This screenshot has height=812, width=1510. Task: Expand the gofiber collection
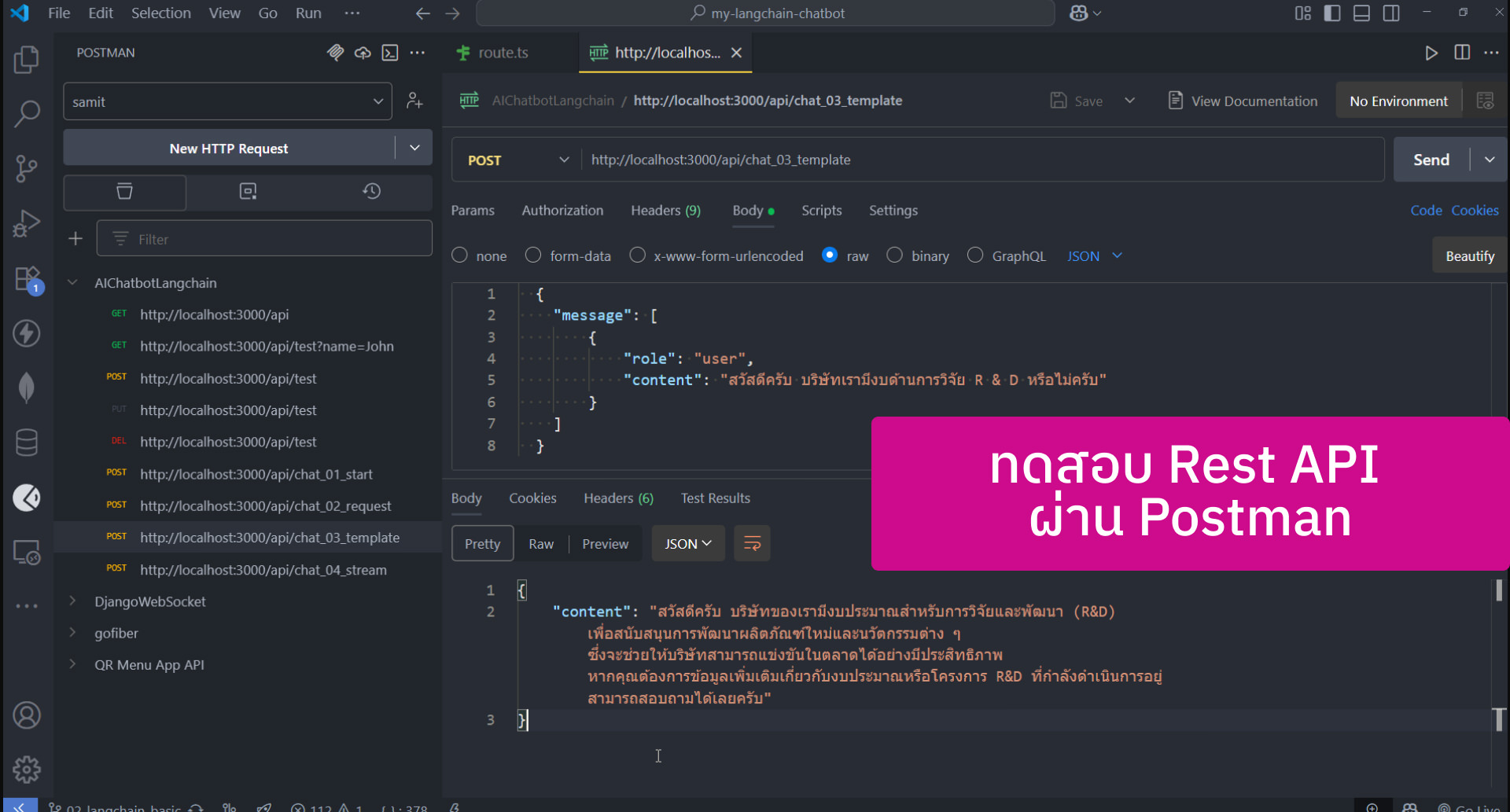73,633
